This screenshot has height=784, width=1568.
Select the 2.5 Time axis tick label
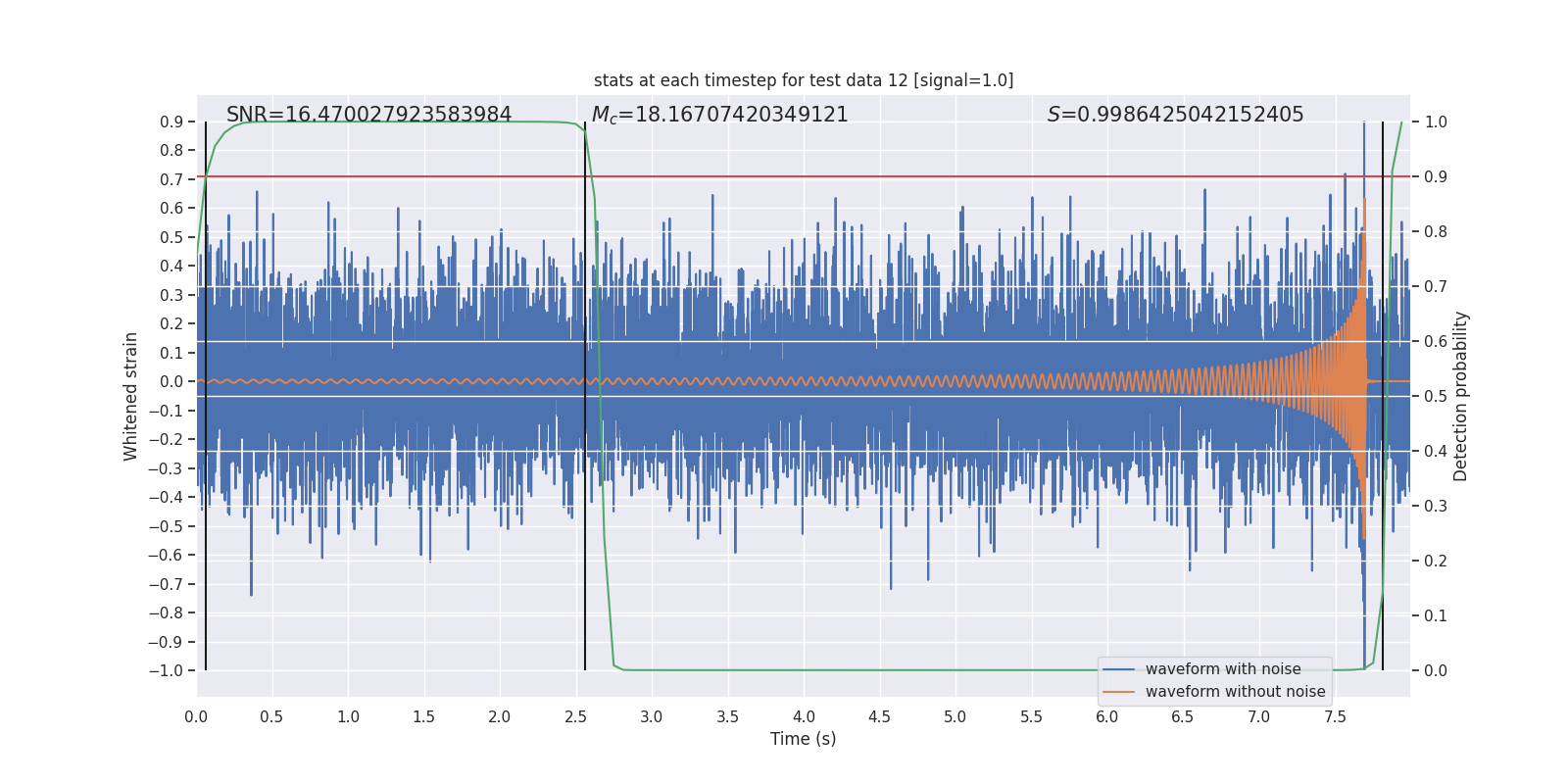(575, 716)
